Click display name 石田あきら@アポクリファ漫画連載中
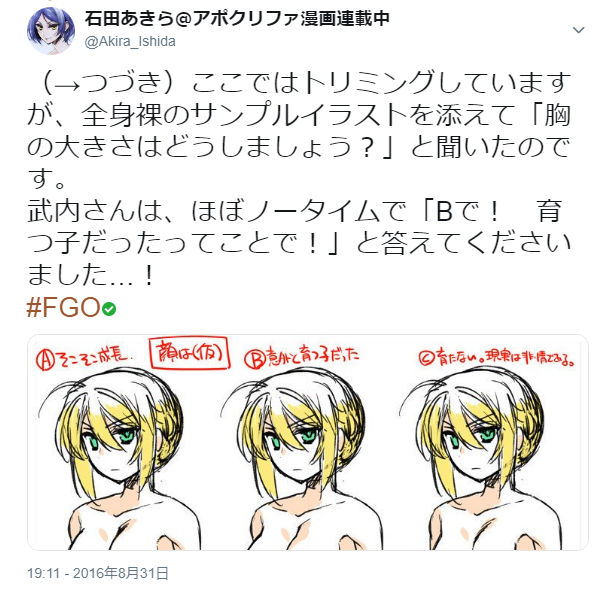Screen dimensions: 602x592 pyautogui.click(x=237, y=18)
